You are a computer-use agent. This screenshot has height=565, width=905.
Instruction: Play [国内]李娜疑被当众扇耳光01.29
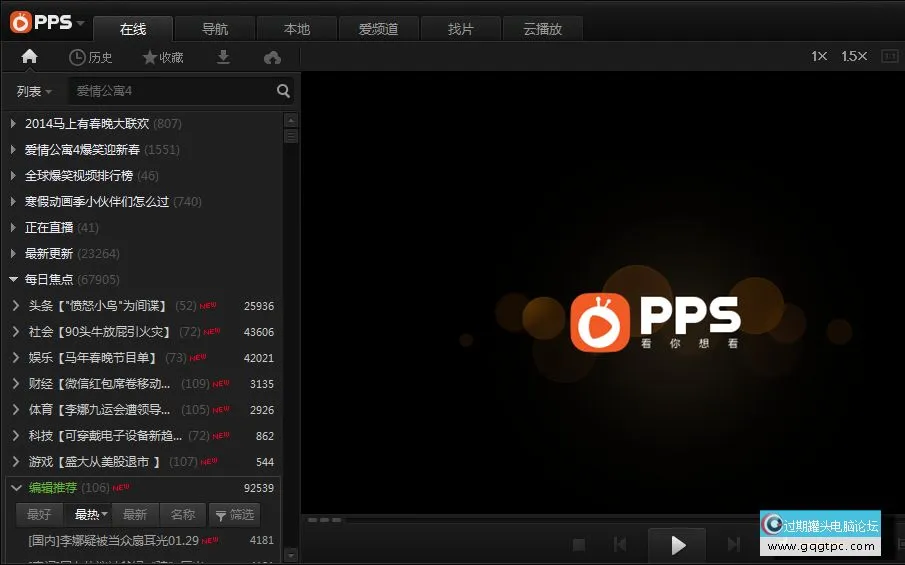(x=113, y=541)
